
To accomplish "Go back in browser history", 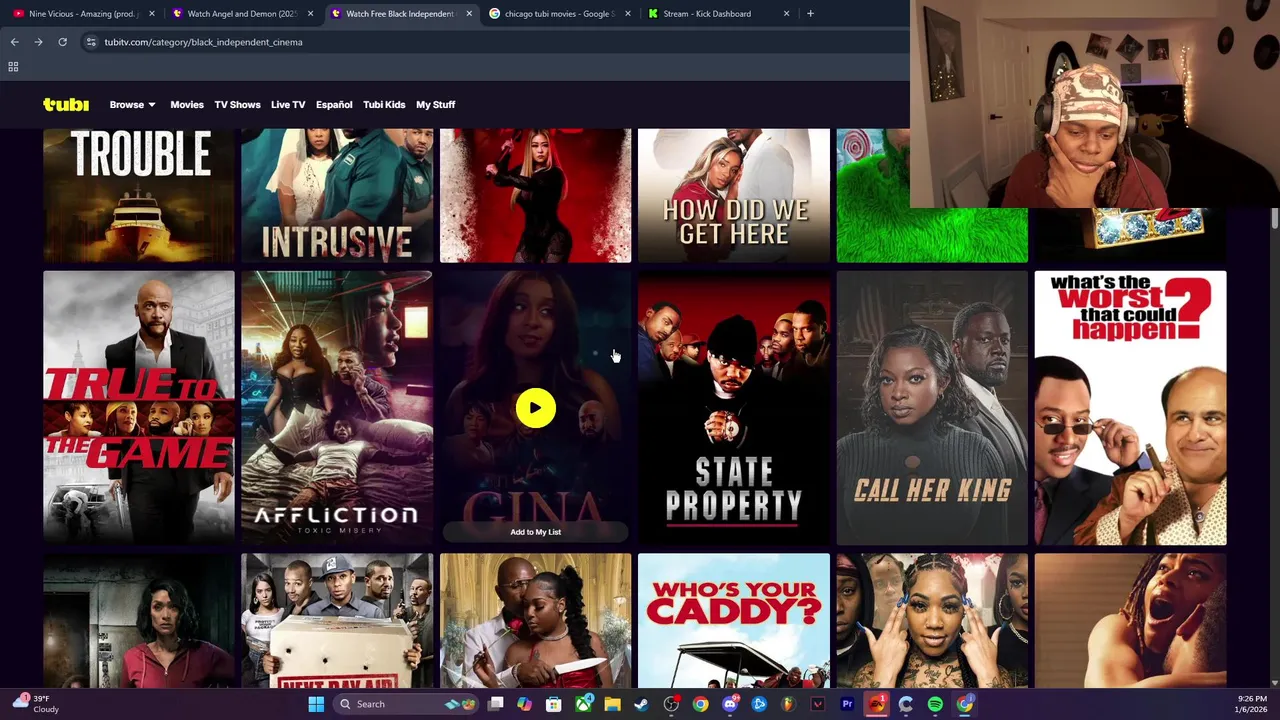I will 14,42.
